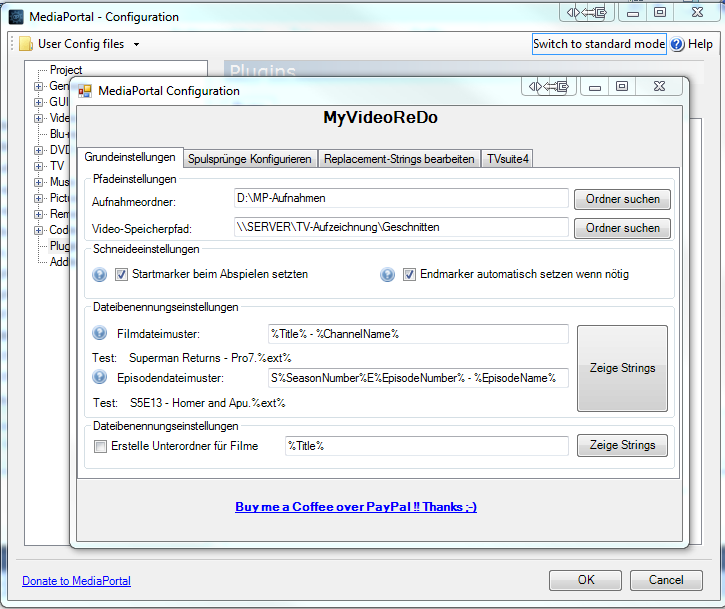The height and width of the screenshot is (609, 725).
Task: Click the blue Help question mark icon
Action: 677,44
